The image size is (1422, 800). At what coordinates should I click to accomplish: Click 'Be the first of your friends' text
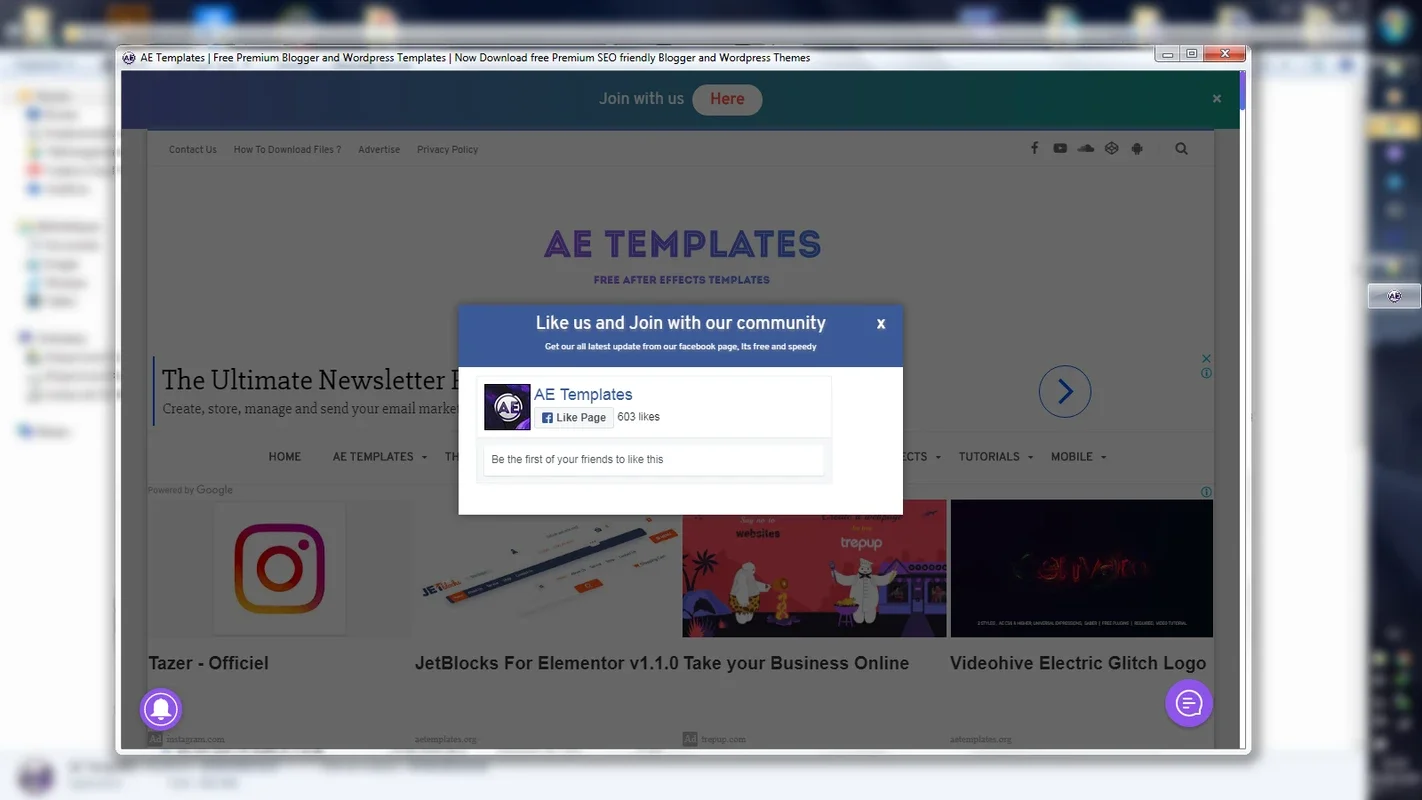pos(577,460)
